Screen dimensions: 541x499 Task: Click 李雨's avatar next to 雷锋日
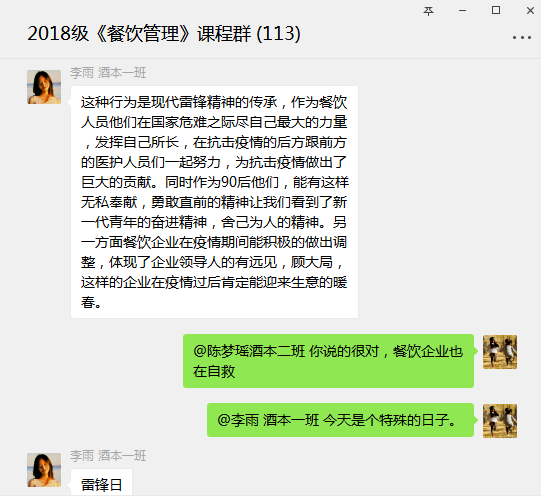[44, 470]
